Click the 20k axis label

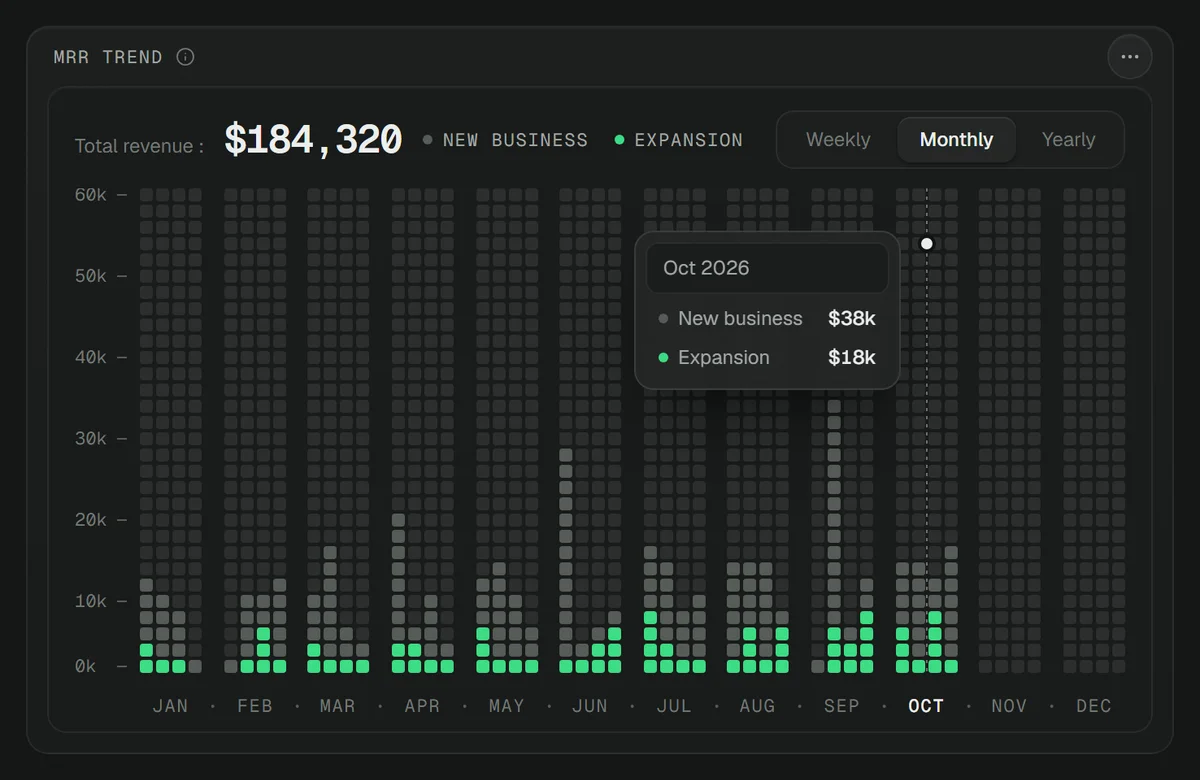(x=91, y=520)
